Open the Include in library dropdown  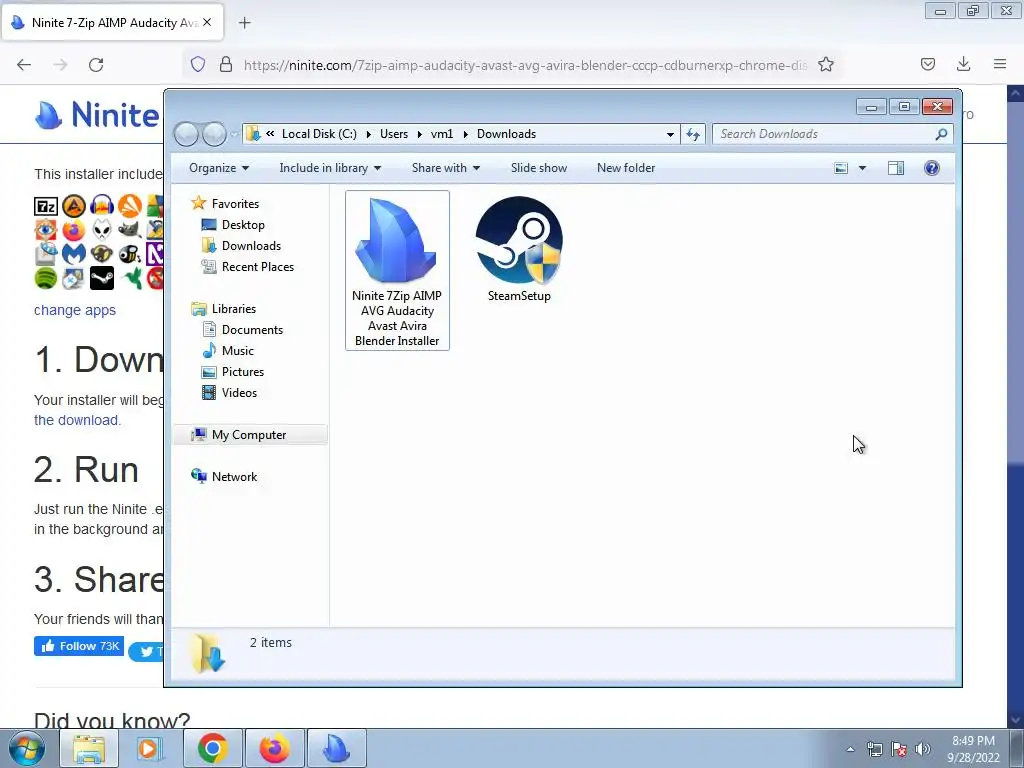tap(330, 168)
